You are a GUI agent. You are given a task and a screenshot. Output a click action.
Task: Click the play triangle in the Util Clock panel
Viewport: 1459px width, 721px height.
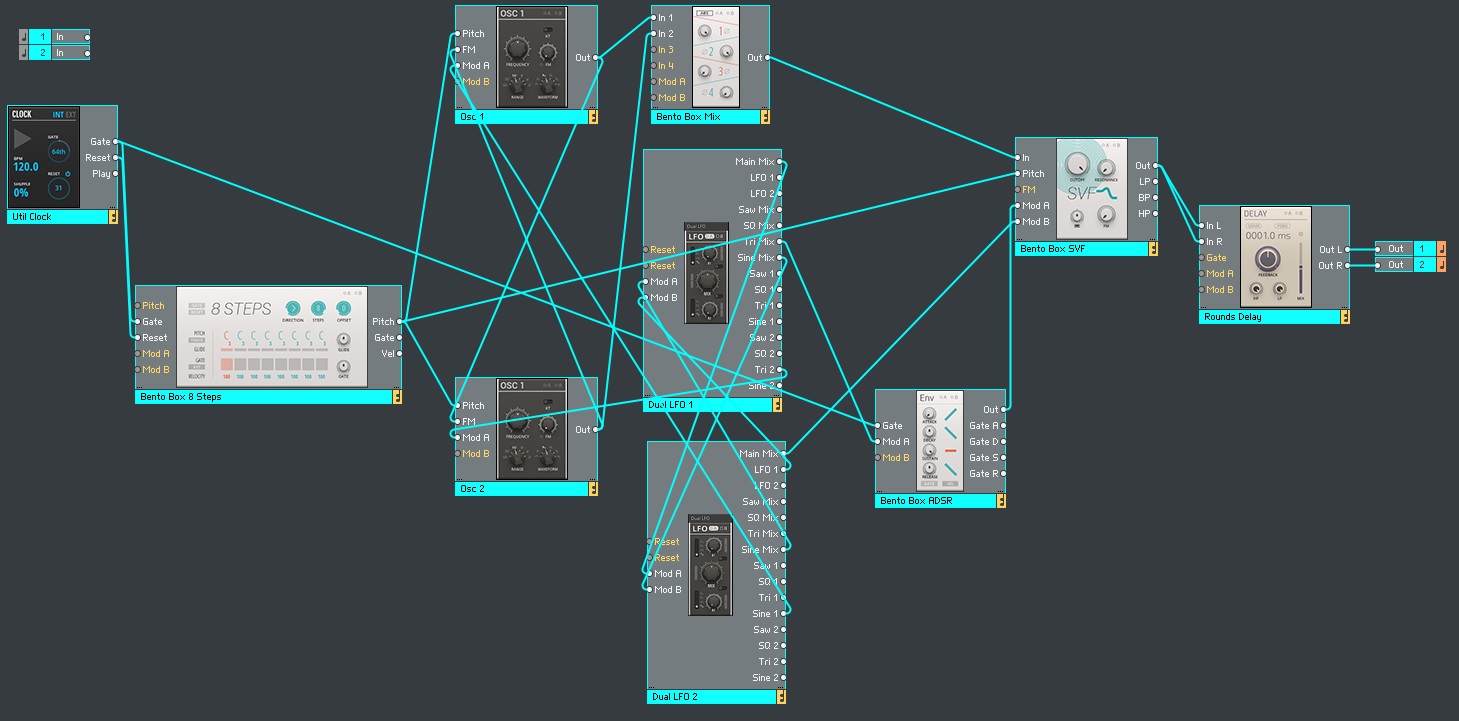[22, 139]
